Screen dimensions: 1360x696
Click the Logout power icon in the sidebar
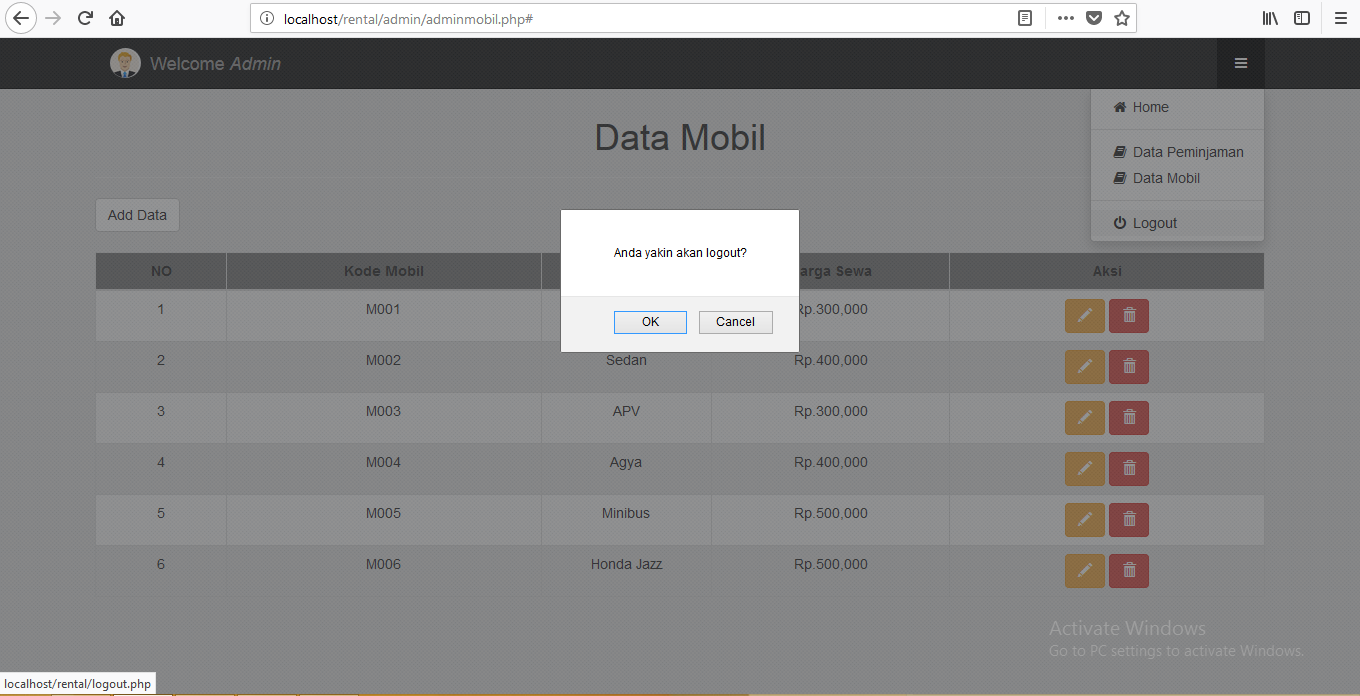pyautogui.click(x=1120, y=222)
